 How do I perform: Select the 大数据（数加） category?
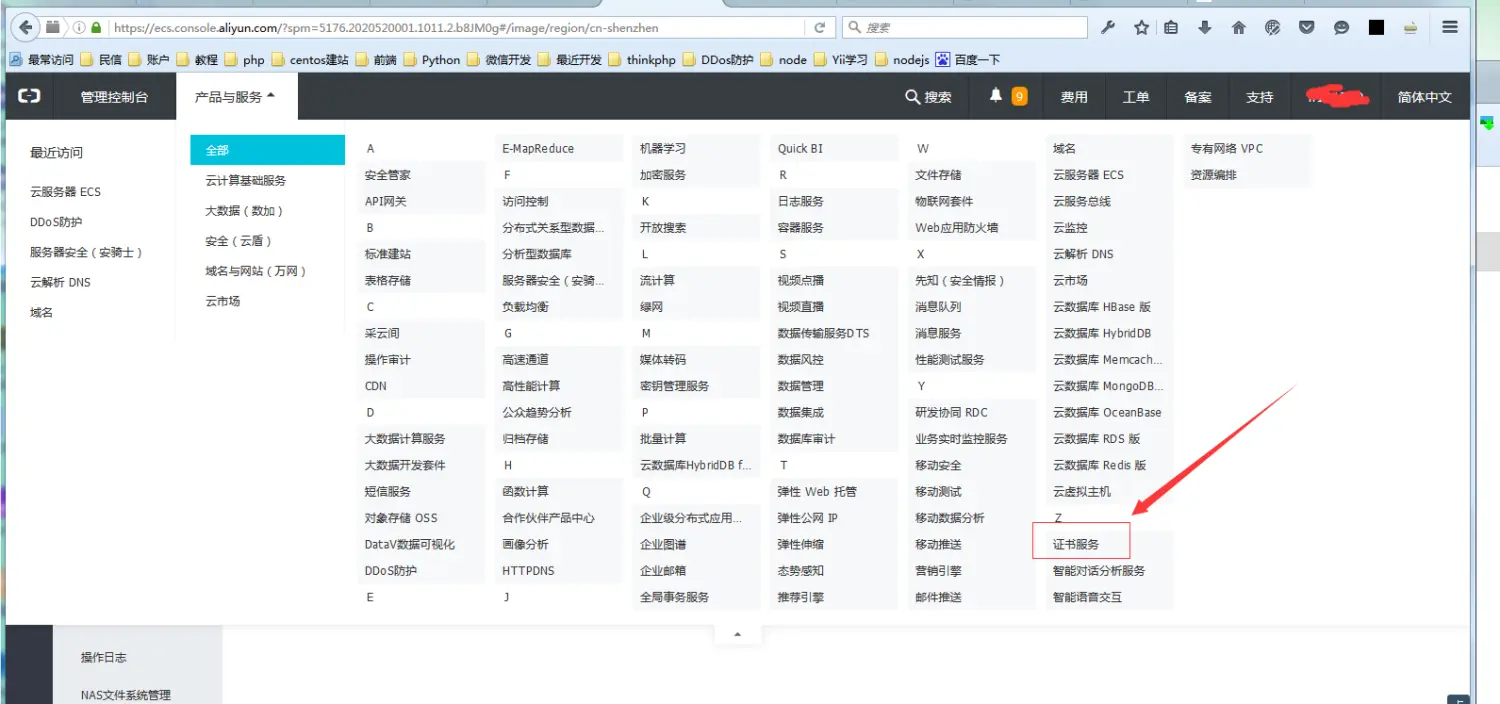(245, 210)
